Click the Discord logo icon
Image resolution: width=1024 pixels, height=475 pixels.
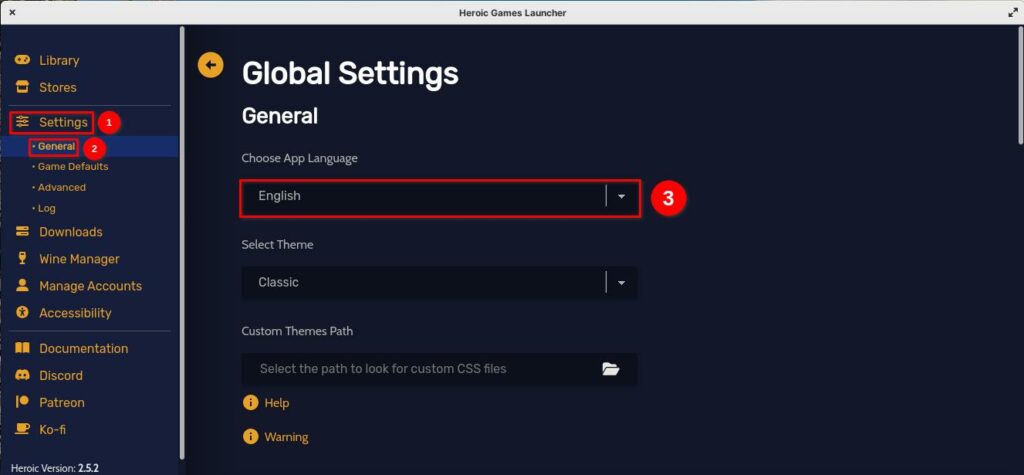22,376
